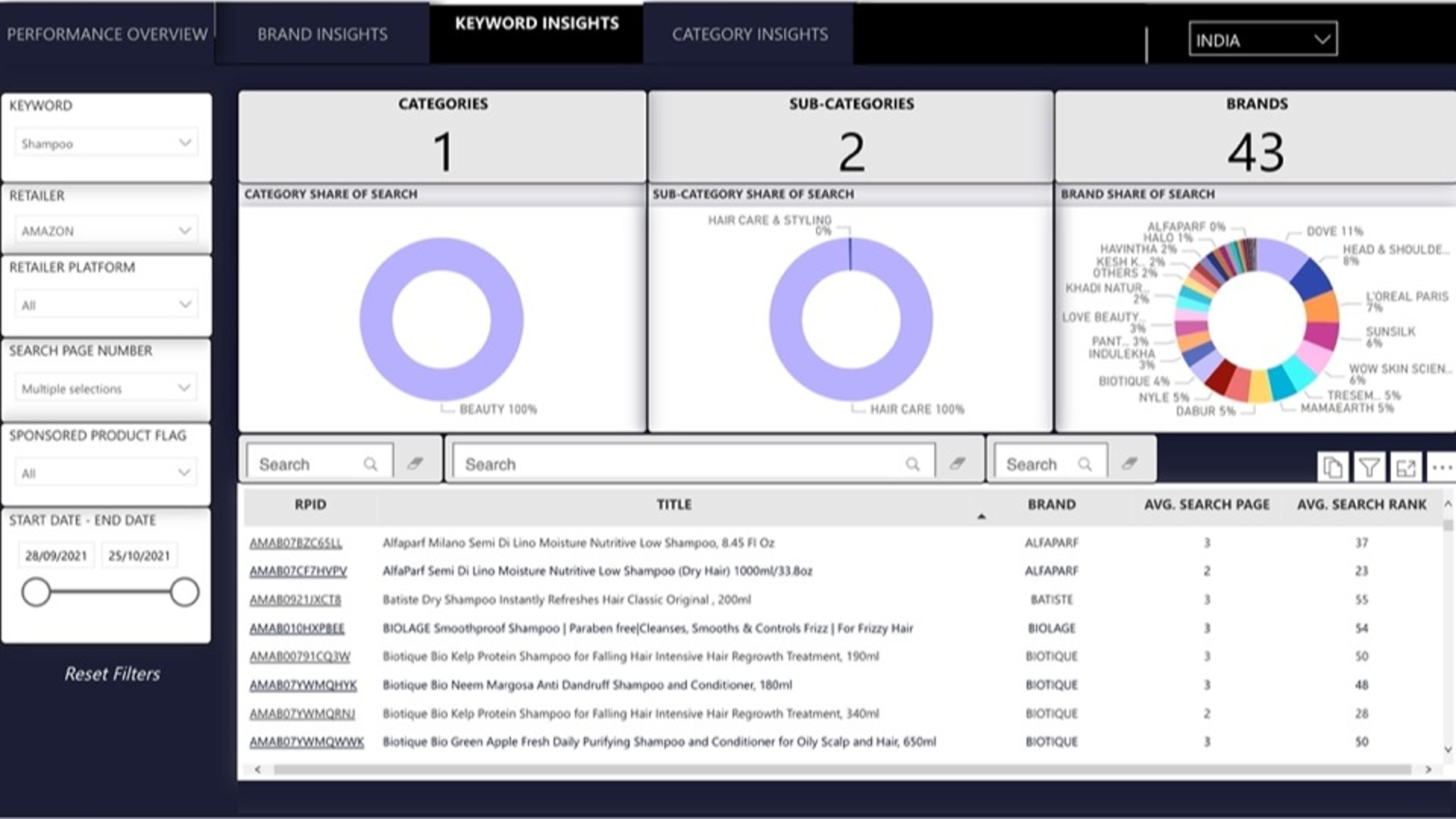Click the Brands count card showing 43
The width and height of the screenshot is (1456, 819).
tap(1256, 137)
